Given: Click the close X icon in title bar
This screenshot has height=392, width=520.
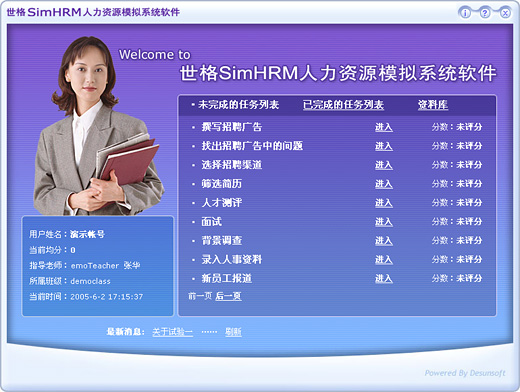Looking at the screenshot, I should (505, 13).
